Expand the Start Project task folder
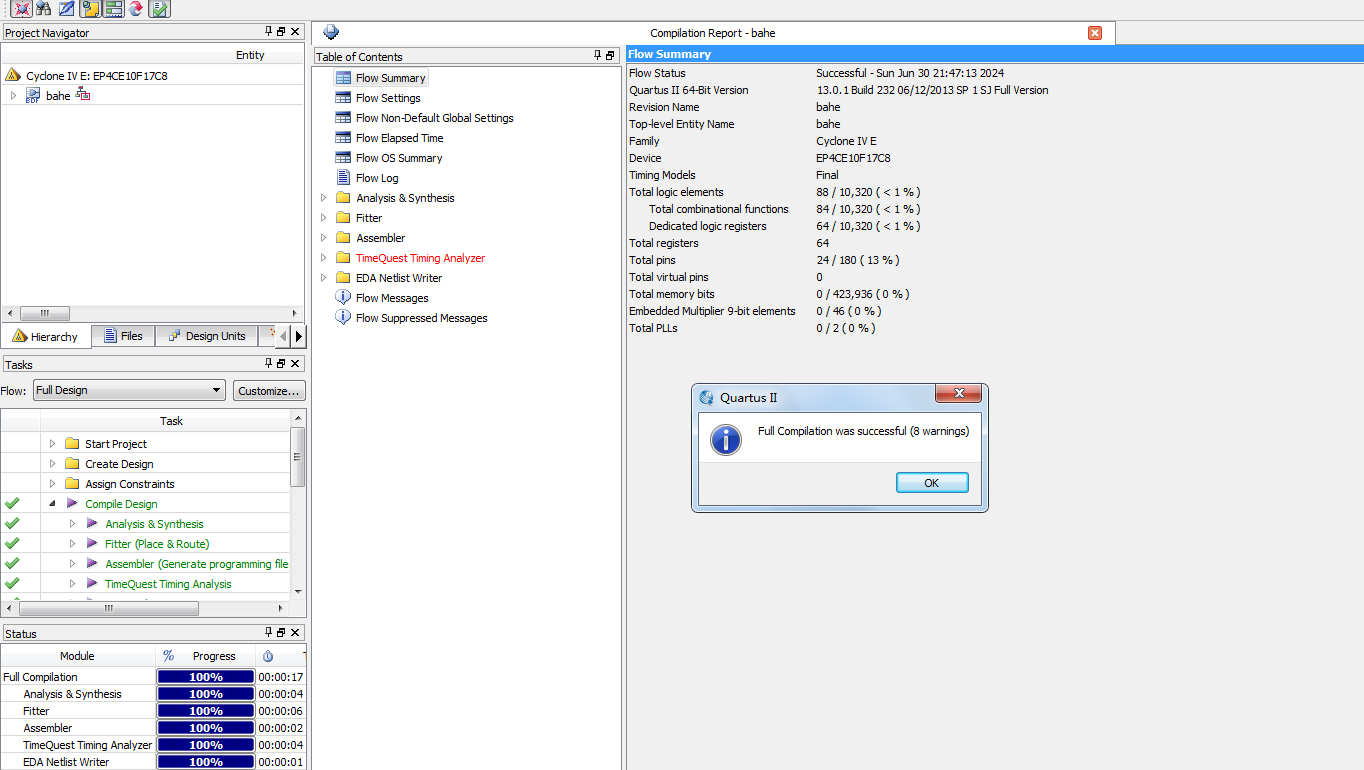 [x=53, y=444]
